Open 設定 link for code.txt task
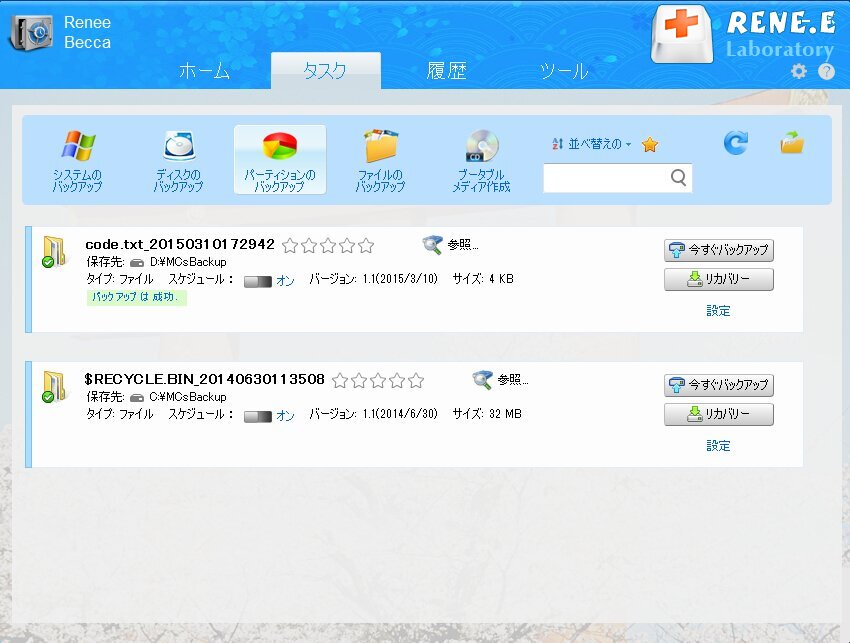This screenshot has height=643, width=850. click(x=718, y=311)
